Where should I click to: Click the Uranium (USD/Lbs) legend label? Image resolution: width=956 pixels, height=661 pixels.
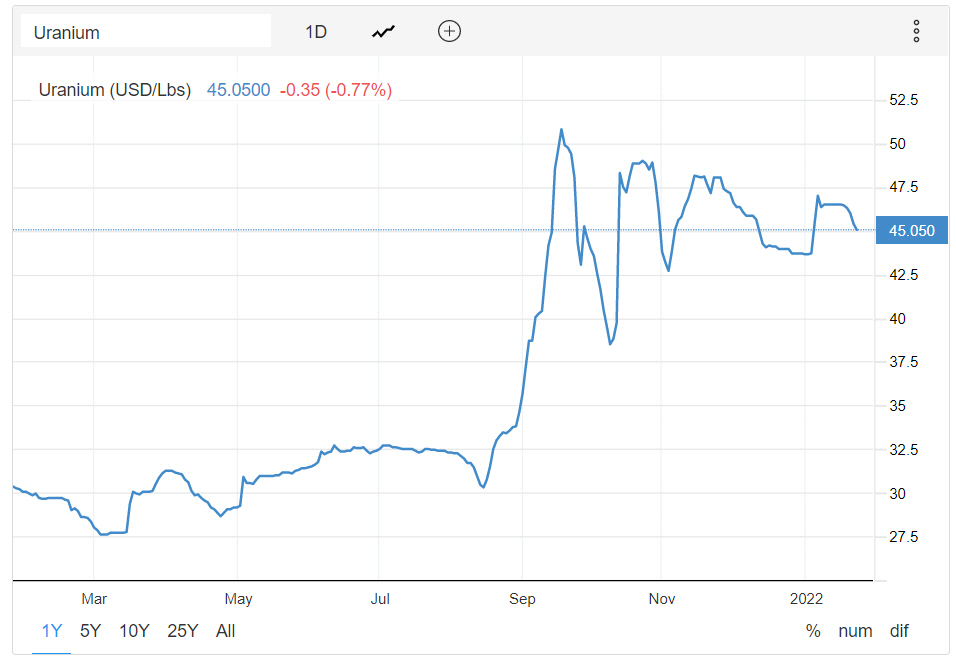114,90
